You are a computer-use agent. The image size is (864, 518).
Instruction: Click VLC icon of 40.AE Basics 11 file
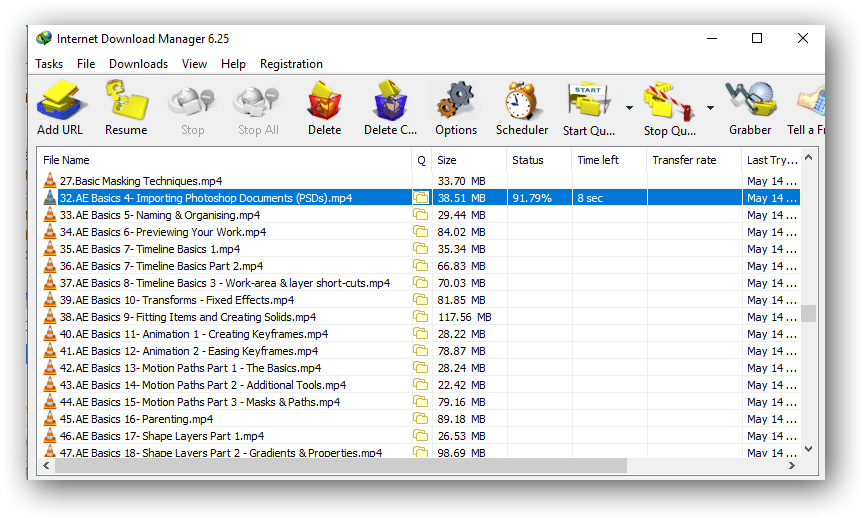[50, 333]
